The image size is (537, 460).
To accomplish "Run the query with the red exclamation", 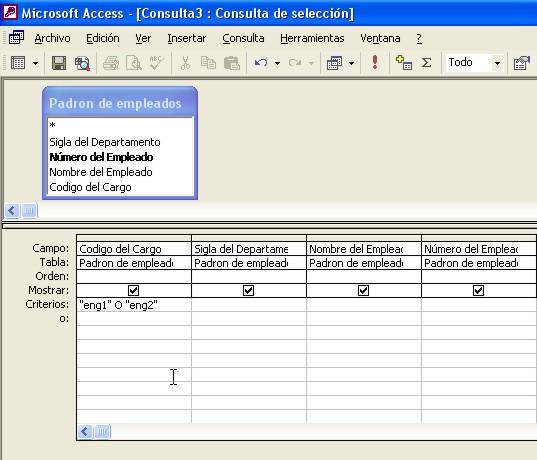I will tap(375, 63).
